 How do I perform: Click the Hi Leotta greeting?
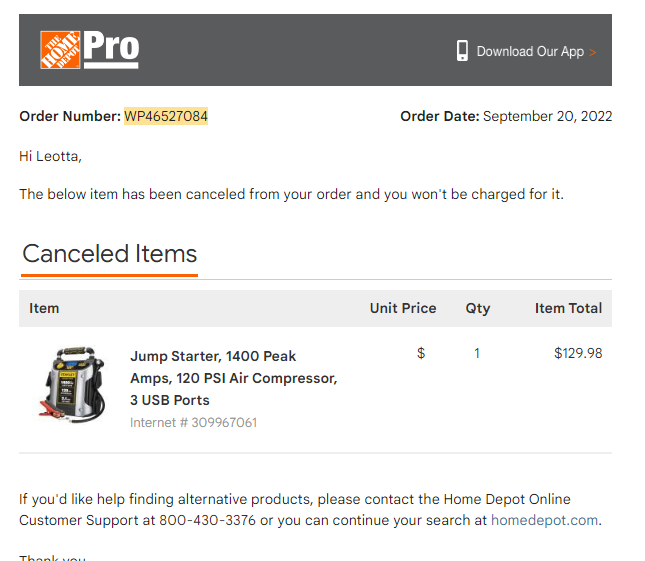[50, 156]
